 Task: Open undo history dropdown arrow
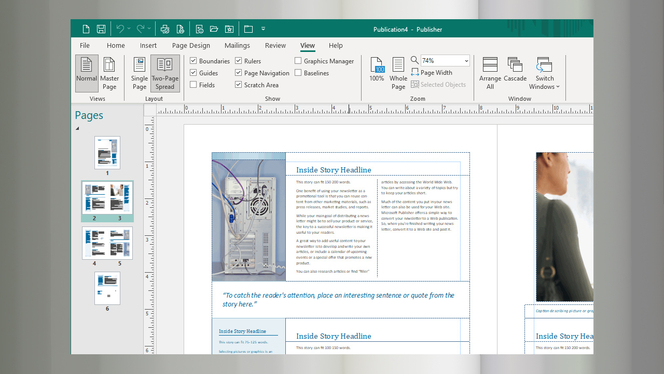129,29
